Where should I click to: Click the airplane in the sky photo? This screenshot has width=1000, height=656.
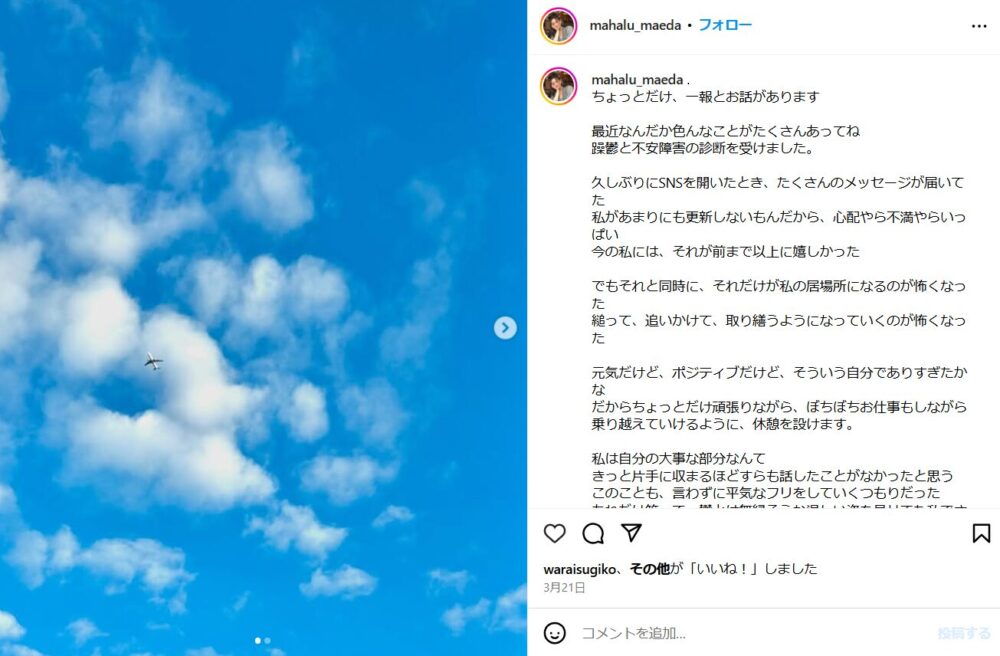[153, 361]
